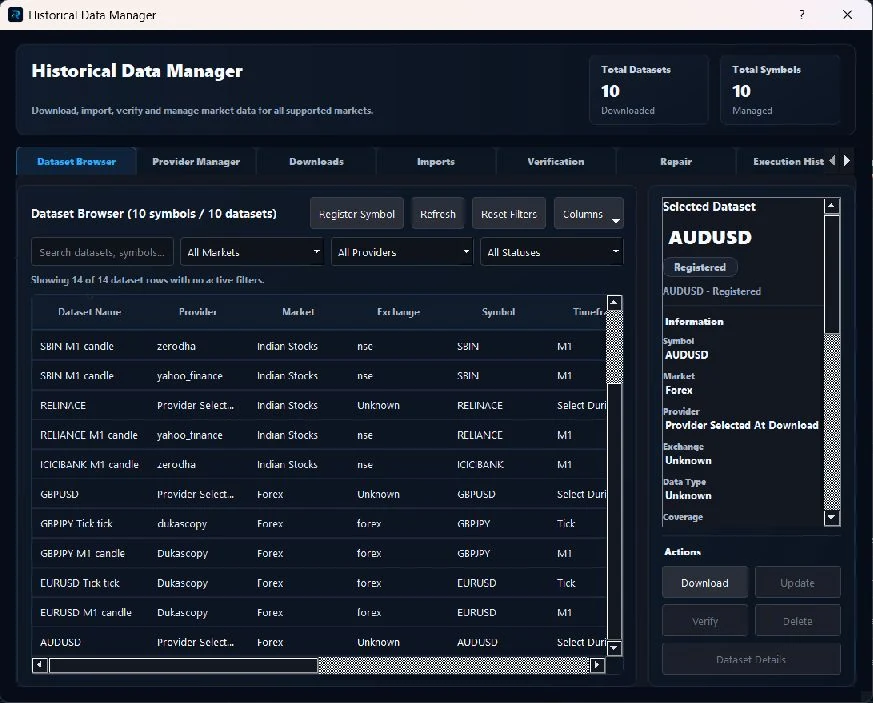Click the Register Symbol button
Image resolution: width=873 pixels, height=703 pixels.
[357, 214]
